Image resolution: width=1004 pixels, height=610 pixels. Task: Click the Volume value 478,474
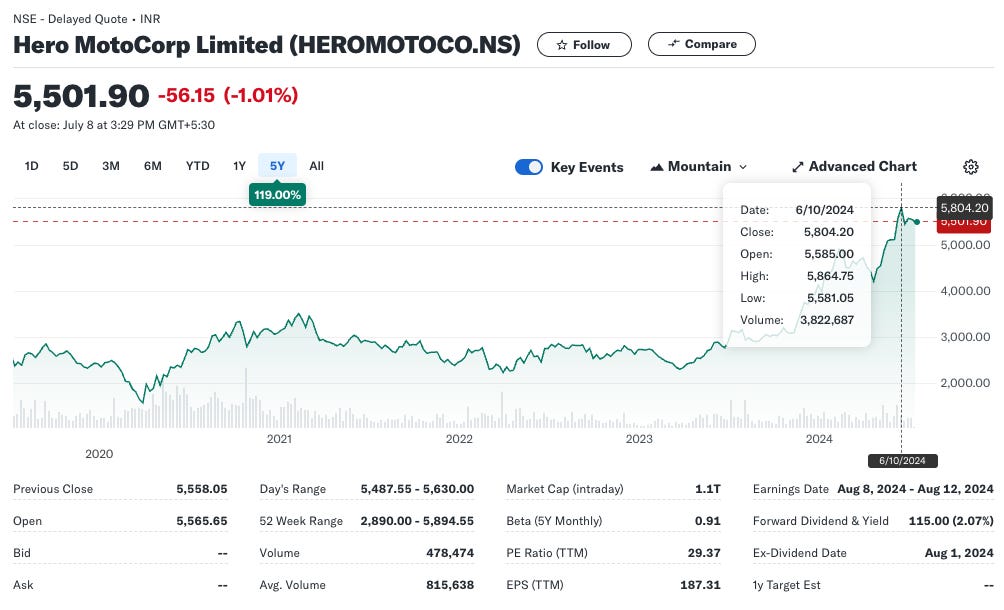tap(450, 553)
